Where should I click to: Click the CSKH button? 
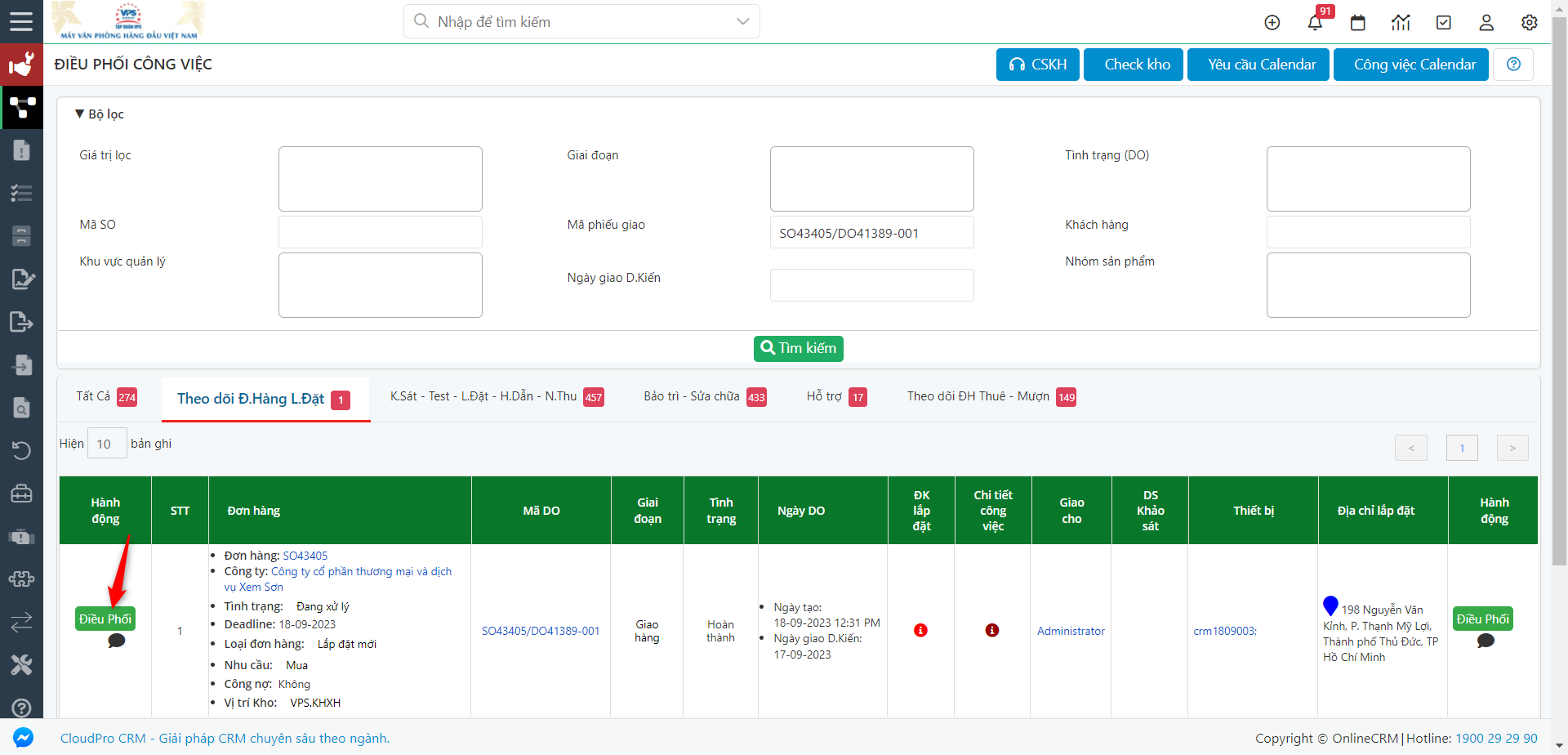(x=1038, y=65)
